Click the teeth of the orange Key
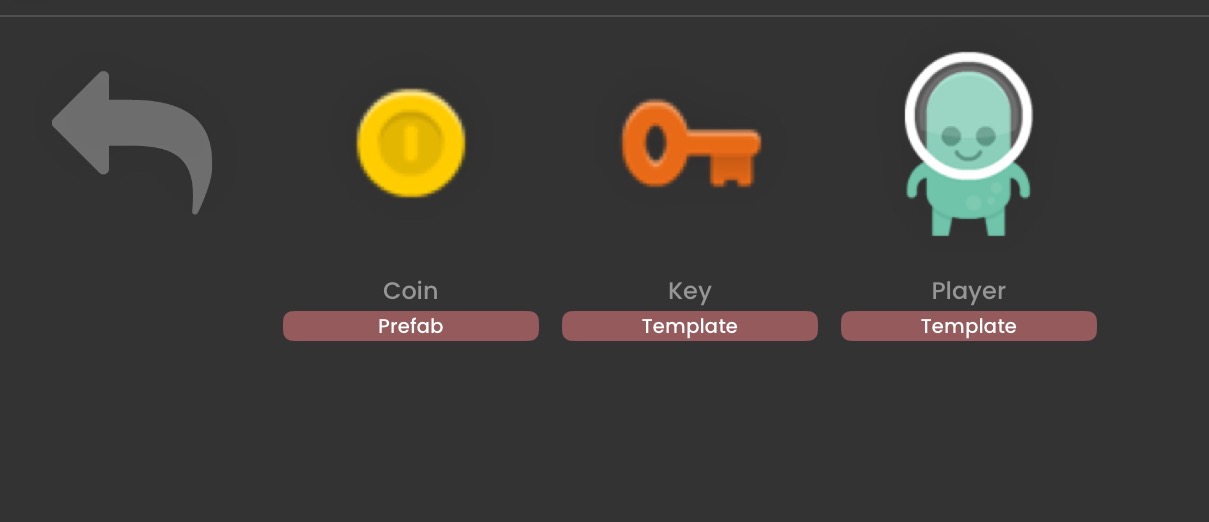The width and height of the screenshot is (1209, 522). (x=733, y=172)
